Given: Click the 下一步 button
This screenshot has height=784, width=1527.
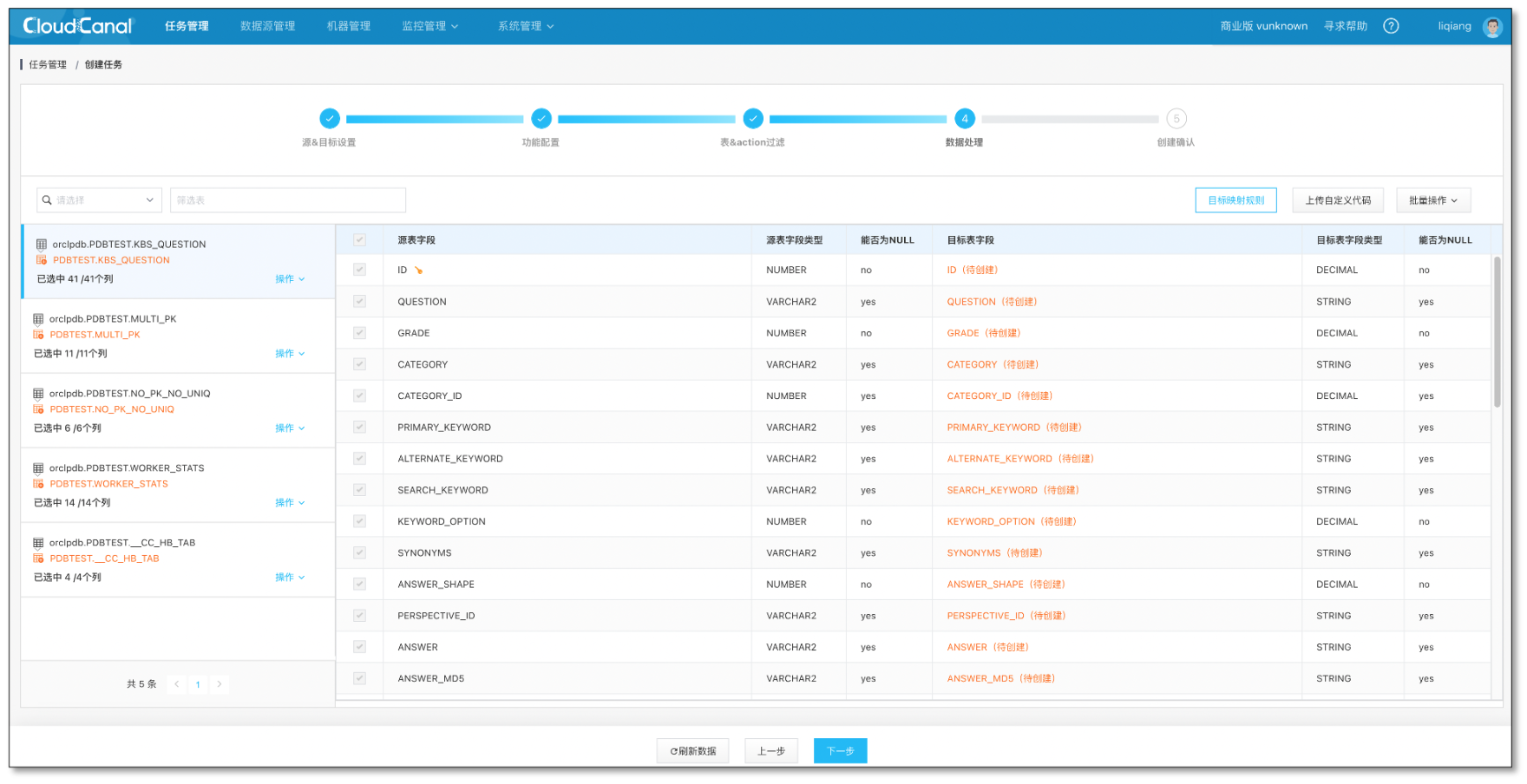Looking at the screenshot, I should pos(839,750).
